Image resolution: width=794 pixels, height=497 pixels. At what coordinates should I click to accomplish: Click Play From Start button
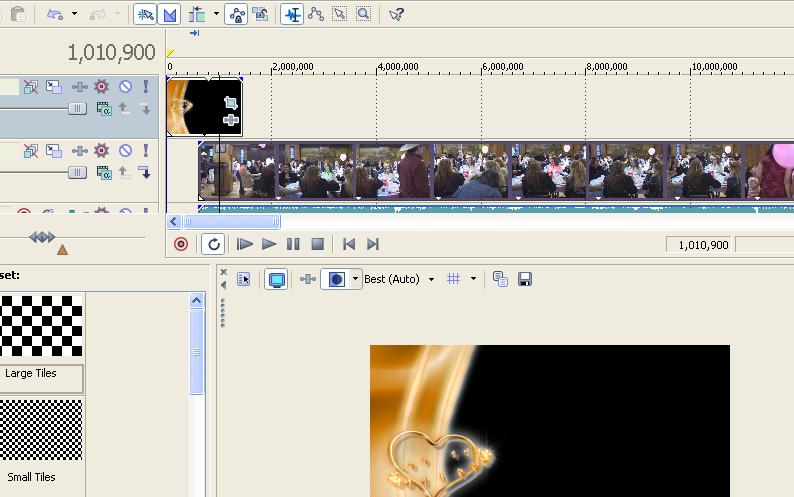click(245, 244)
